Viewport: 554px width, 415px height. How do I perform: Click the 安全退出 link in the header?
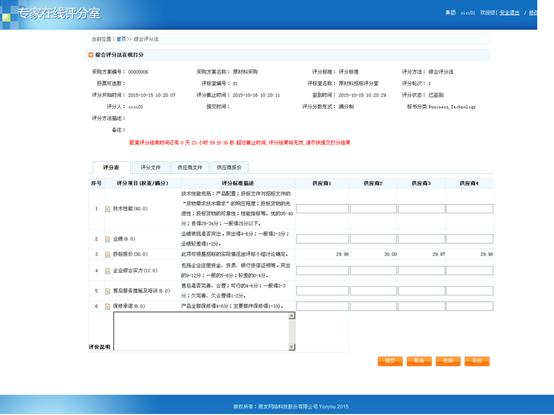click(x=509, y=13)
